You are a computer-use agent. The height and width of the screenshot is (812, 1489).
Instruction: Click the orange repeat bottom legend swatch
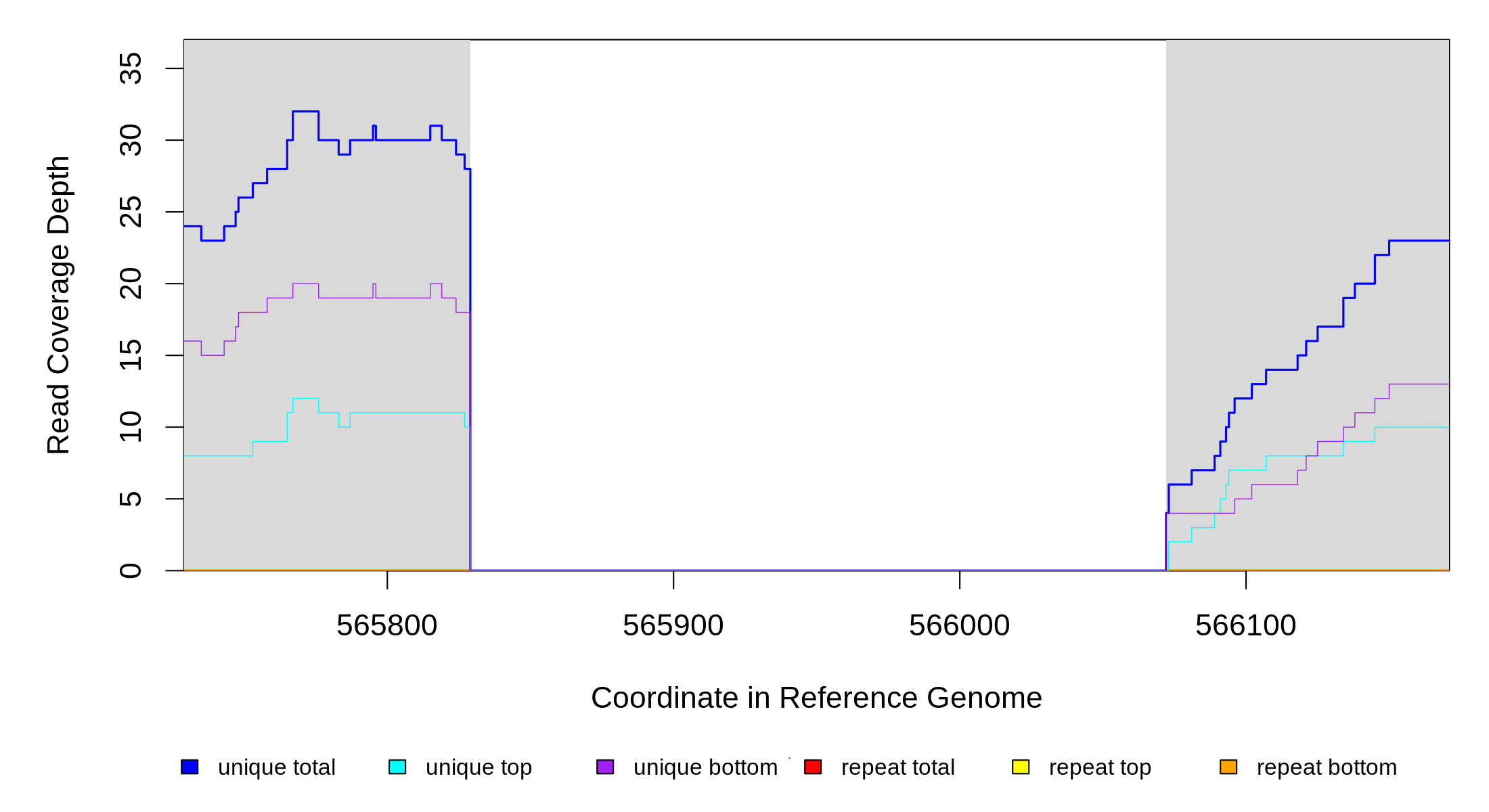point(1228,767)
